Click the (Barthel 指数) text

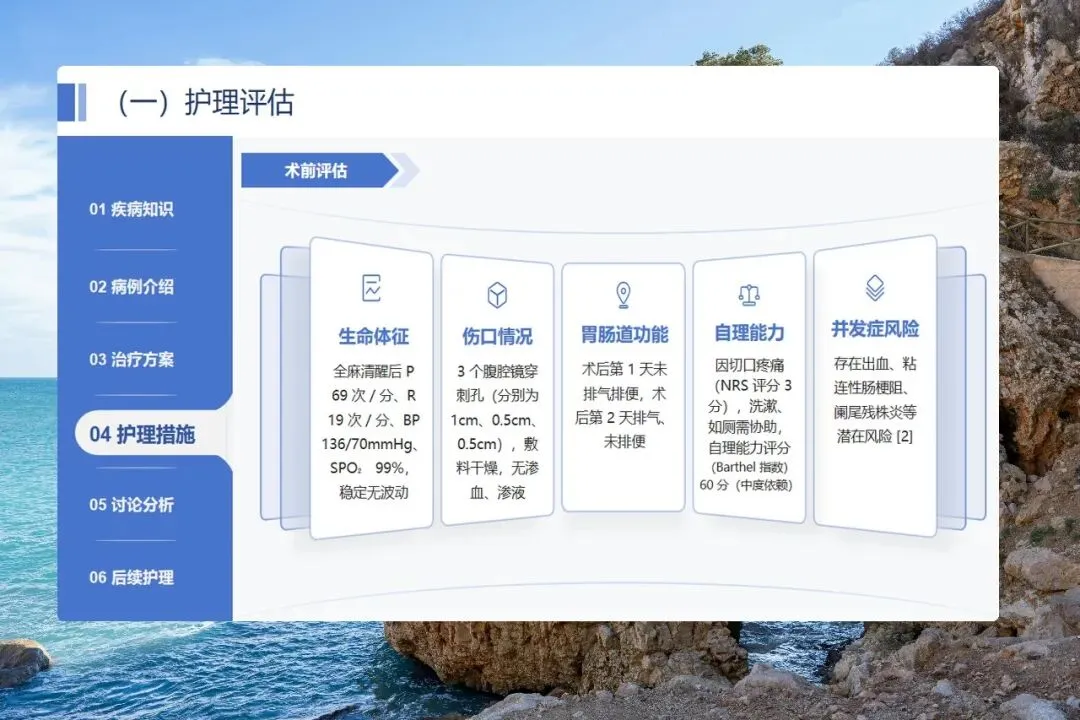tap(749, 467)
